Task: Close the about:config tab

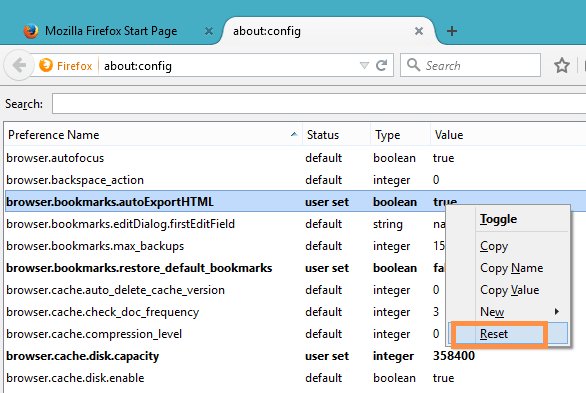Action: click(x=419, y=31)
